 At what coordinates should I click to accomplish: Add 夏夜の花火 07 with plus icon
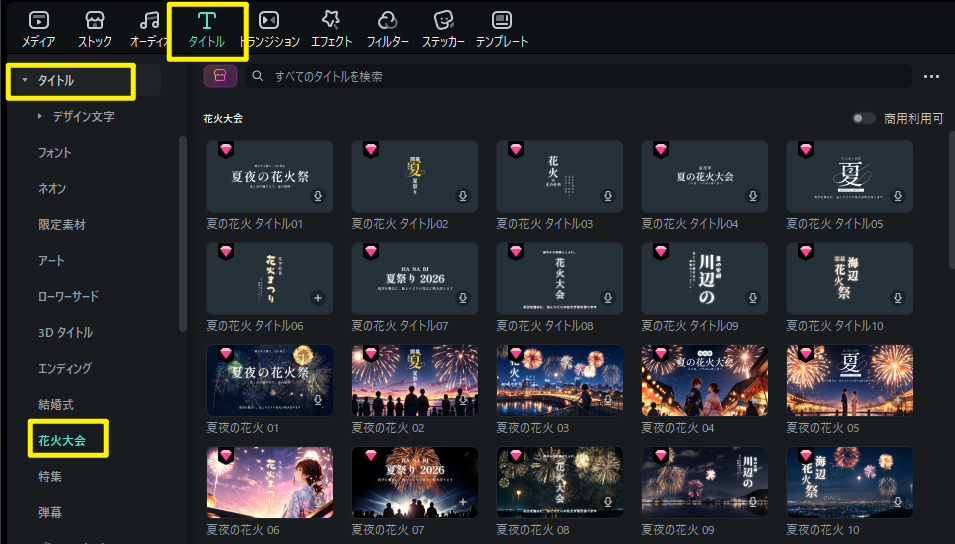point(463,502)
